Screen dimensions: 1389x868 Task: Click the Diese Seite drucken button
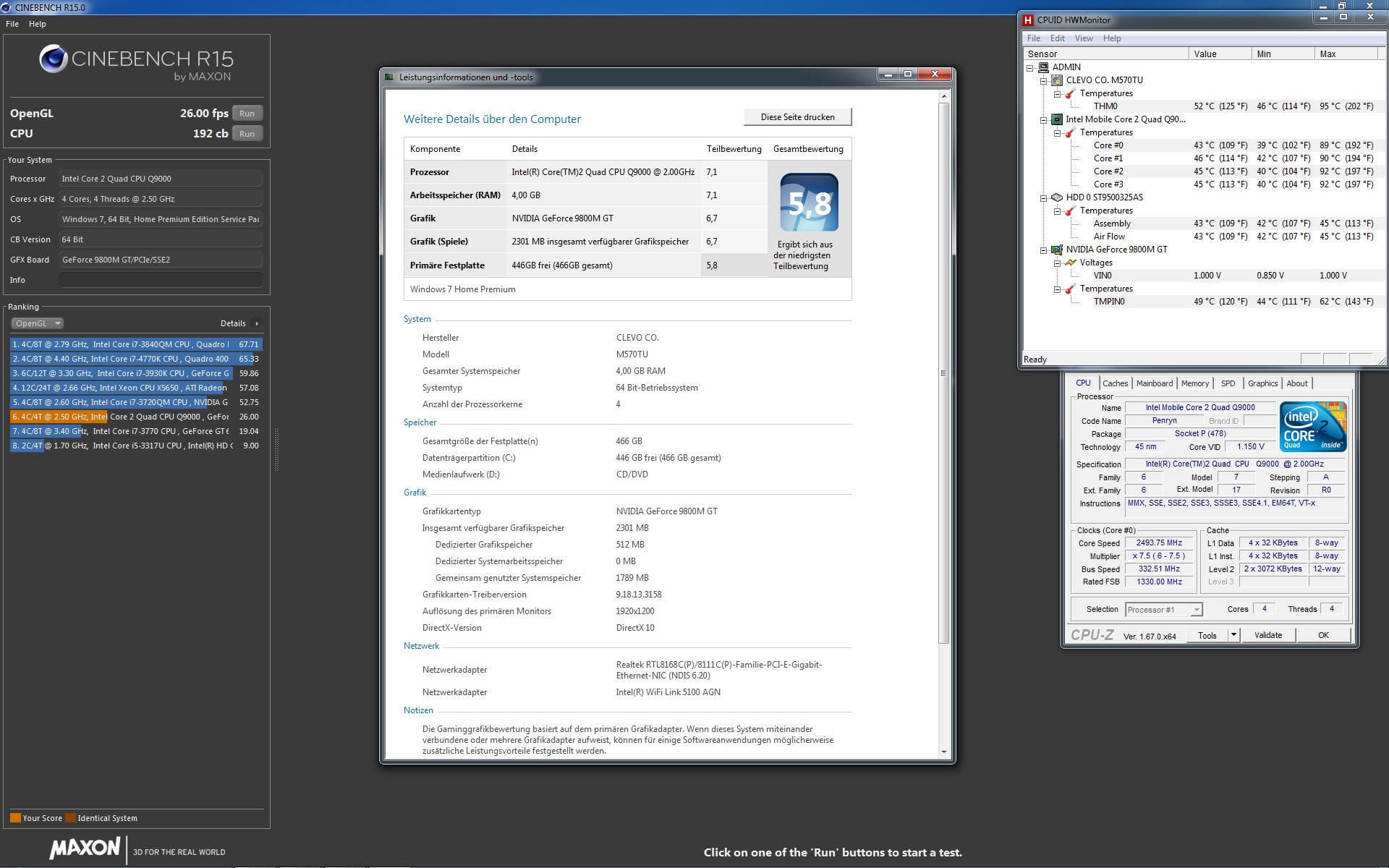pos(797,117)
